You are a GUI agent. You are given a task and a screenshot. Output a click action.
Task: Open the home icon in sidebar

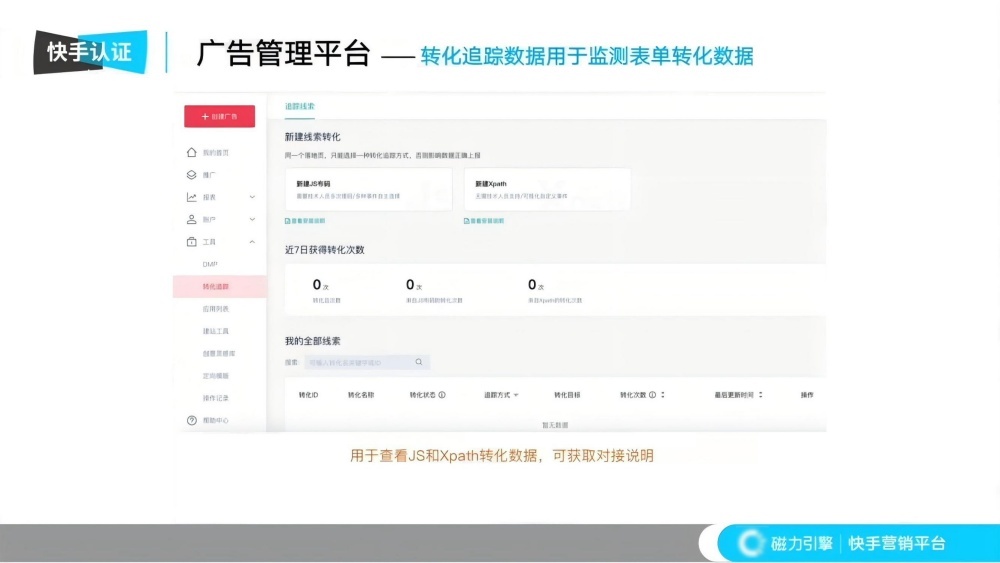[x=191, y=152]
